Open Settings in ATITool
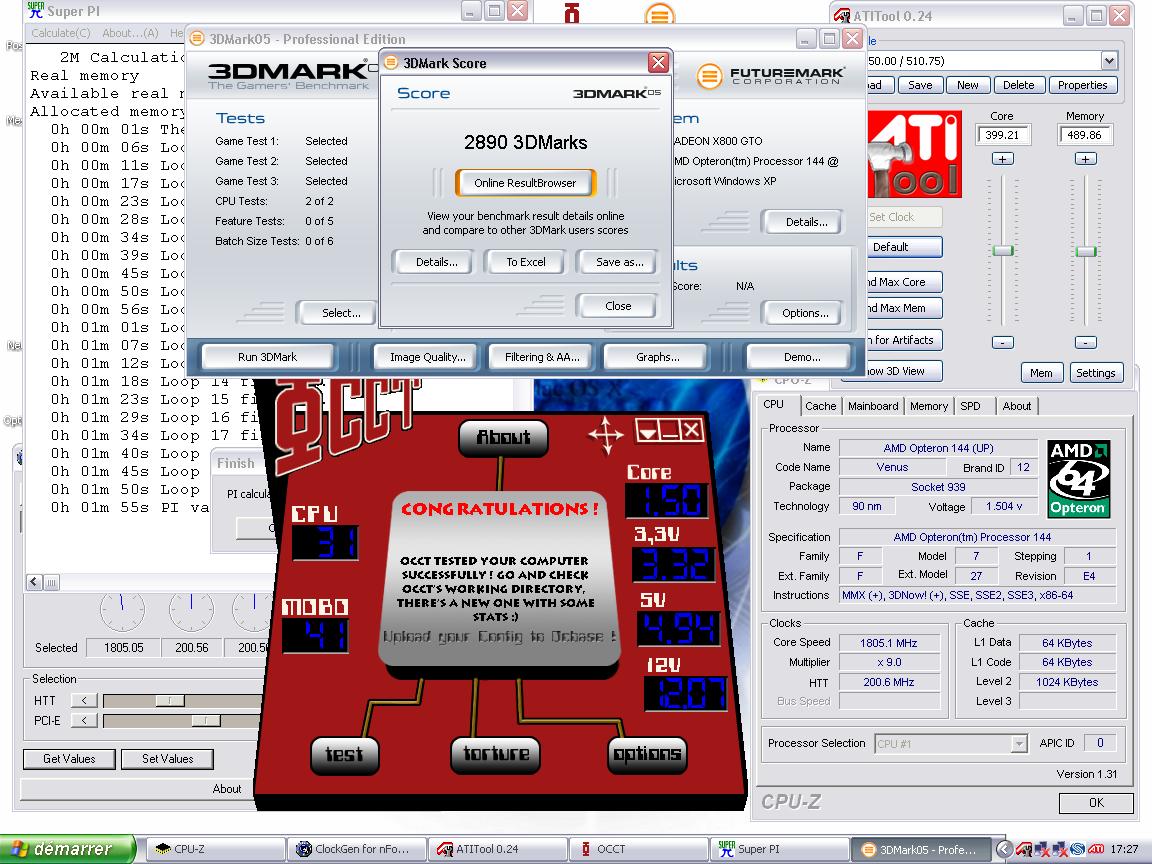 coord(1095,372)
